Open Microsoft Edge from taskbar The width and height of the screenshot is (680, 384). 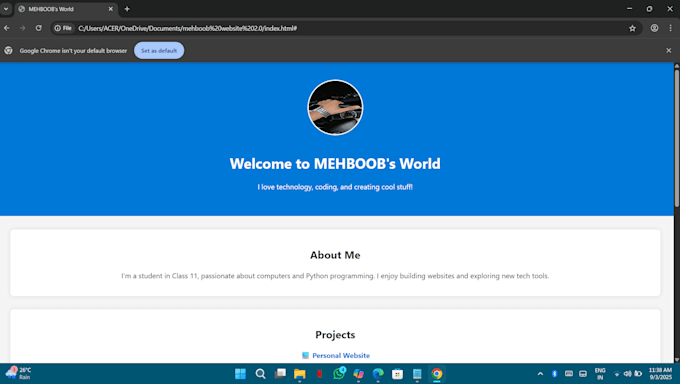pos(378,374)
